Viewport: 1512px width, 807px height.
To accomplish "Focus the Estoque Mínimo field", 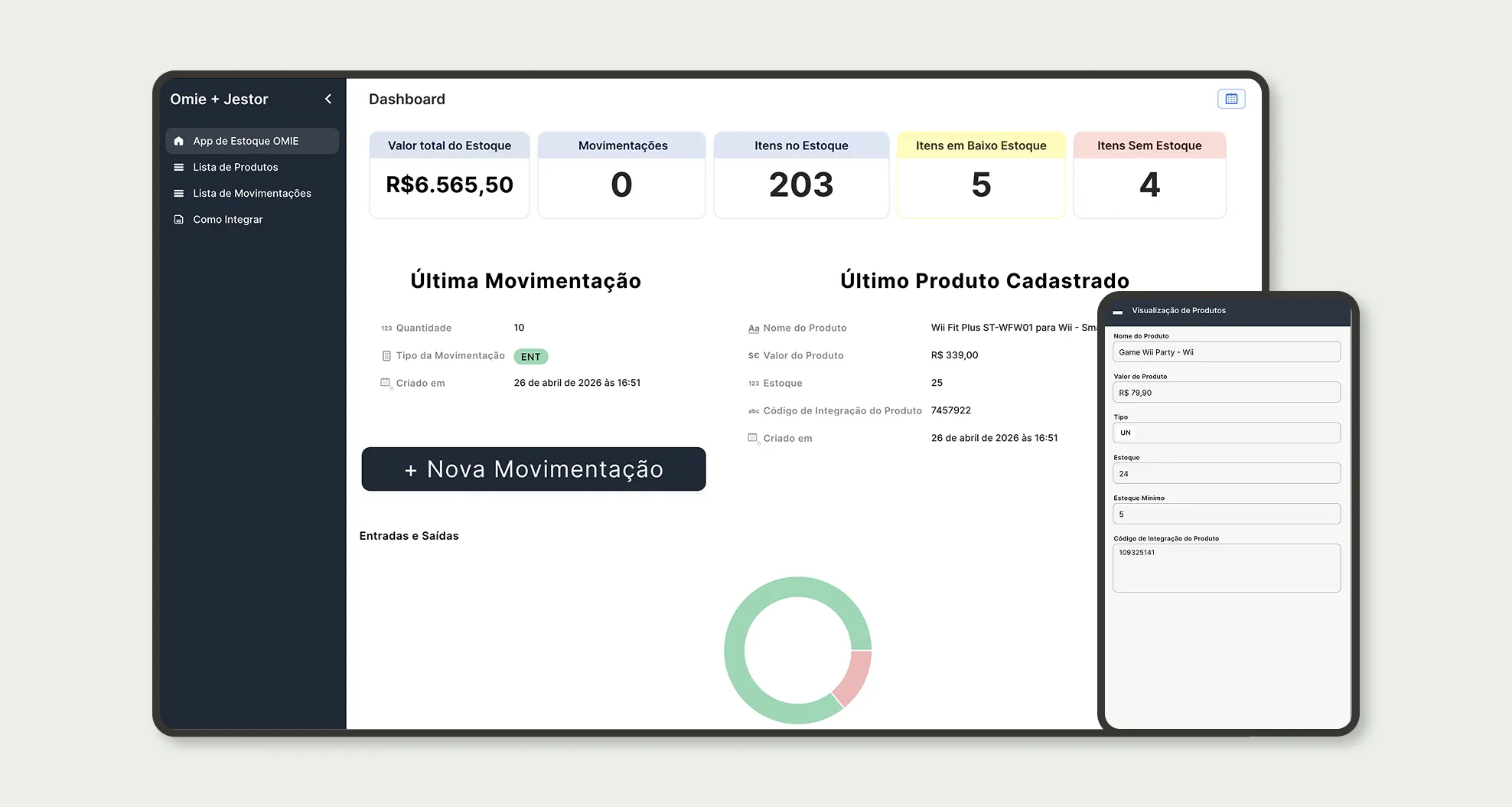I will pos(1226,514).
